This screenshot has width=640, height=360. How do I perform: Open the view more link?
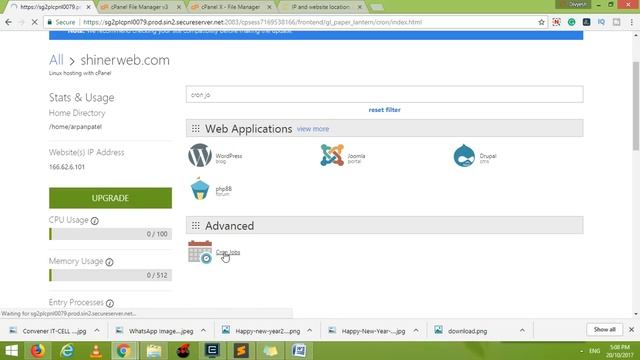coord(313,129)
